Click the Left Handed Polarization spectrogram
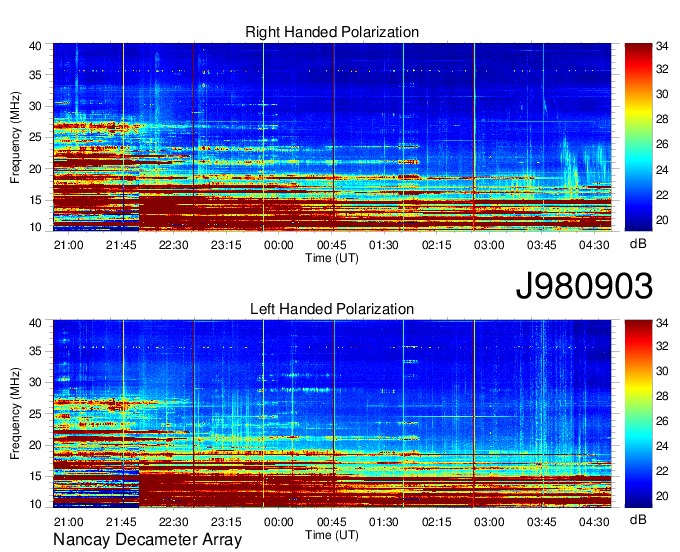This screenshot has height=552, width=680. point(332,413)
